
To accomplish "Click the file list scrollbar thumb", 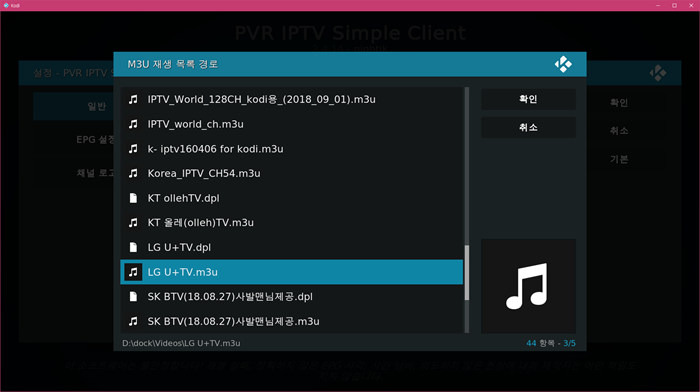I will coord(467,273).
